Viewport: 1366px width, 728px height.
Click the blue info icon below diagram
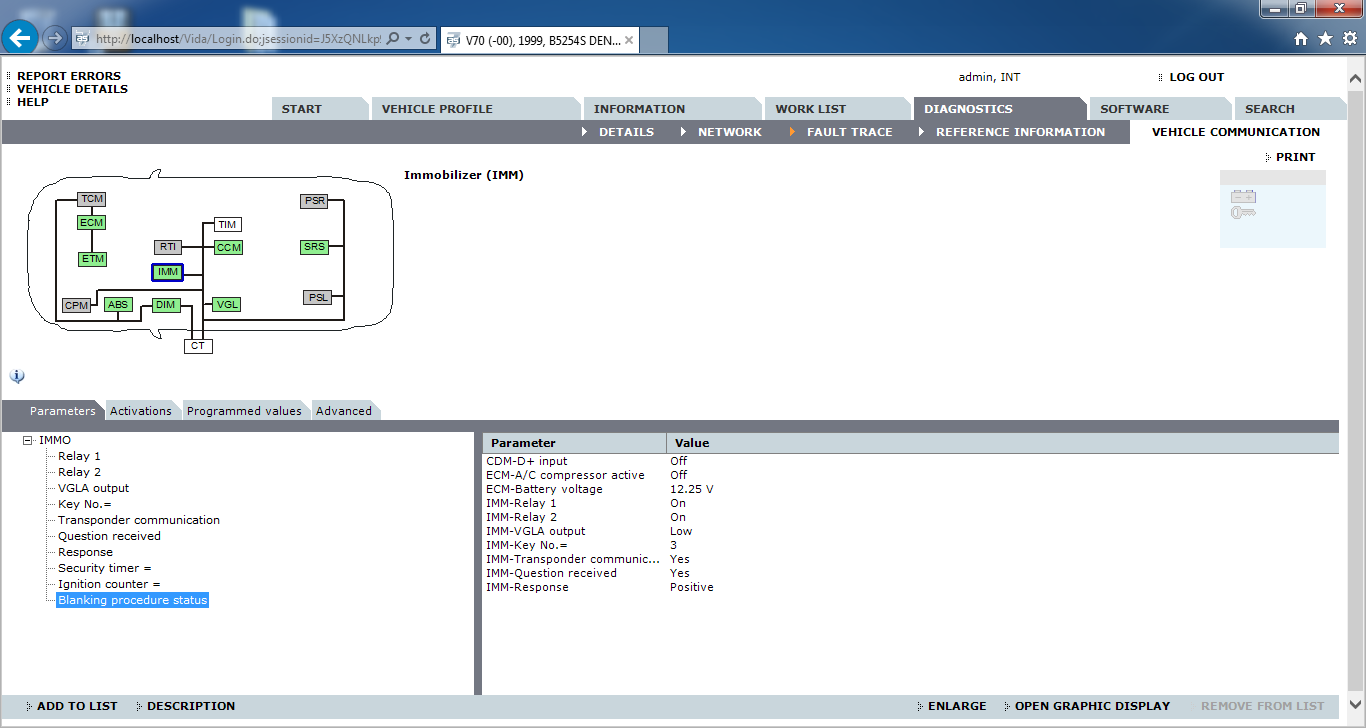point(17,377)
